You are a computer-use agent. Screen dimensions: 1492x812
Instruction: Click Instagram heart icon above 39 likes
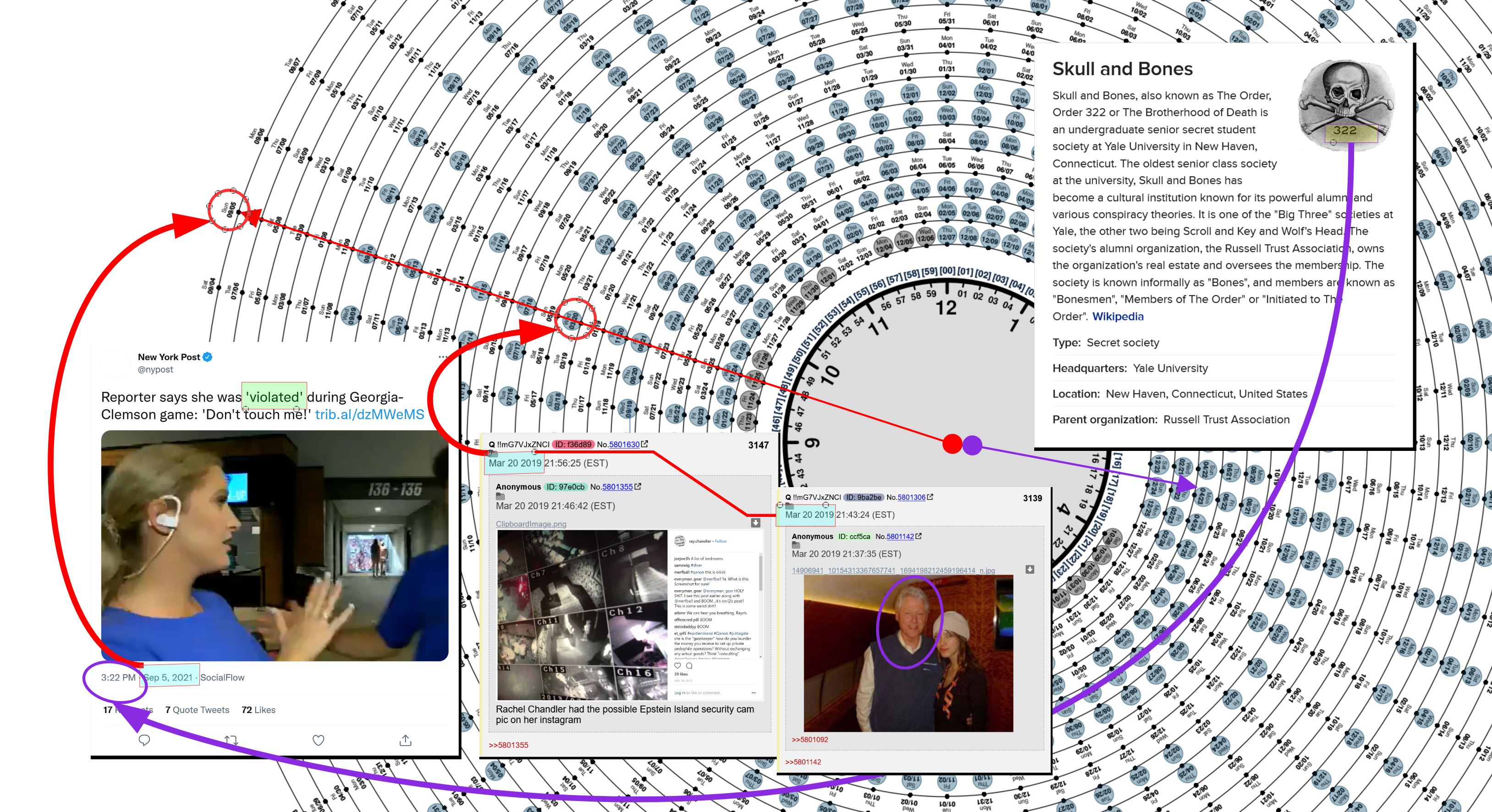pyautogui.click(x=678, y=665)
